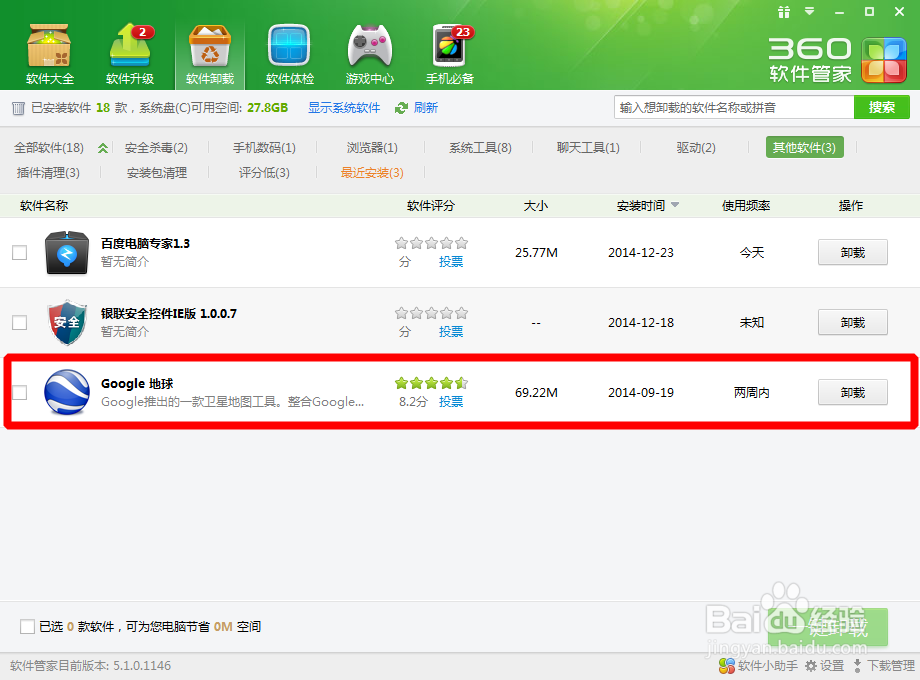
Task: Sort by the 使用频率 column header
Action: coord(746,205)
